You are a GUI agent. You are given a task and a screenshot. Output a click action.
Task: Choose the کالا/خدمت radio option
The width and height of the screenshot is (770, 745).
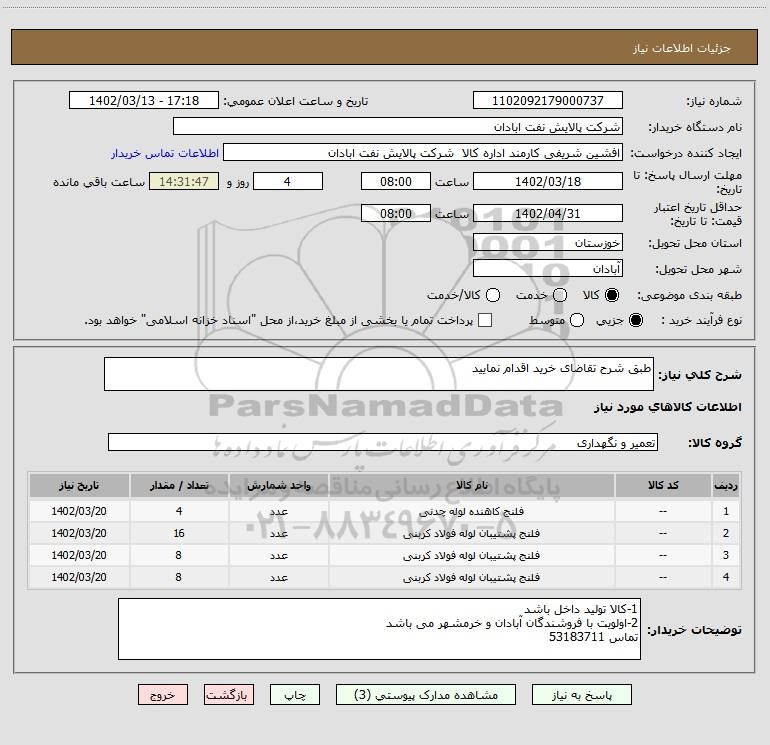[x=493, y=295]
